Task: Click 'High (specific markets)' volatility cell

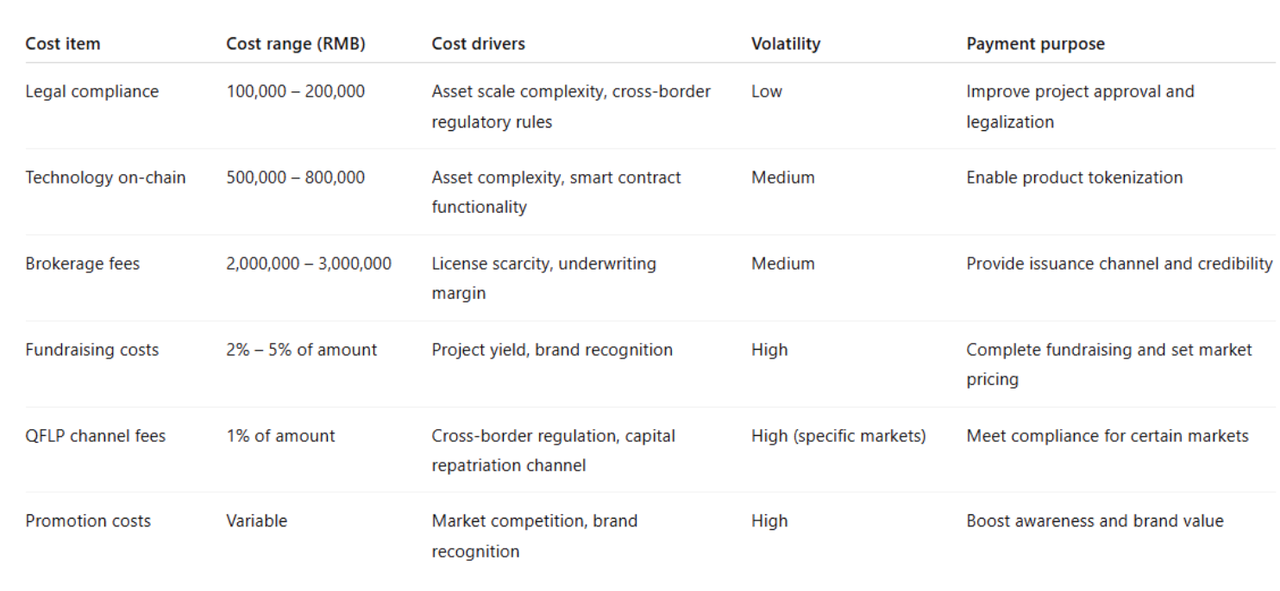Action: click(x=838, y=436)
